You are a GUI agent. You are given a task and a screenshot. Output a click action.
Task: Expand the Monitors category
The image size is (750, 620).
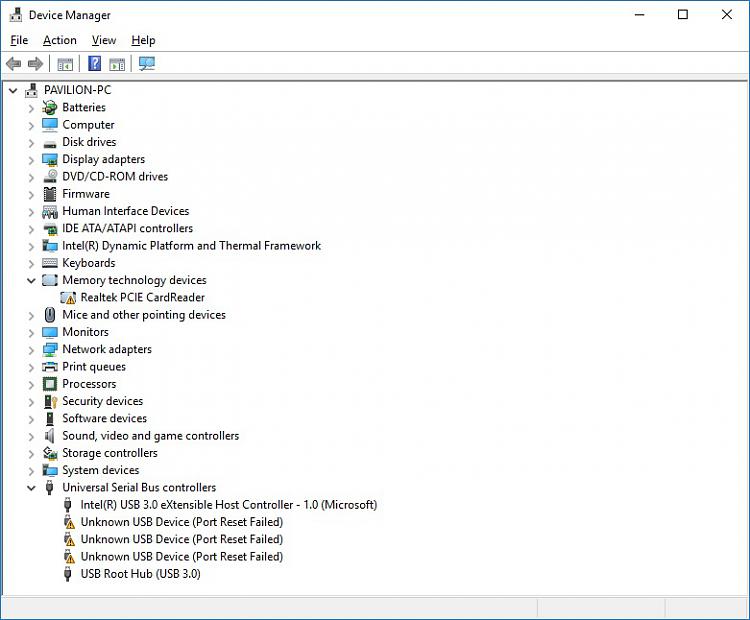(x=31, y=332)
